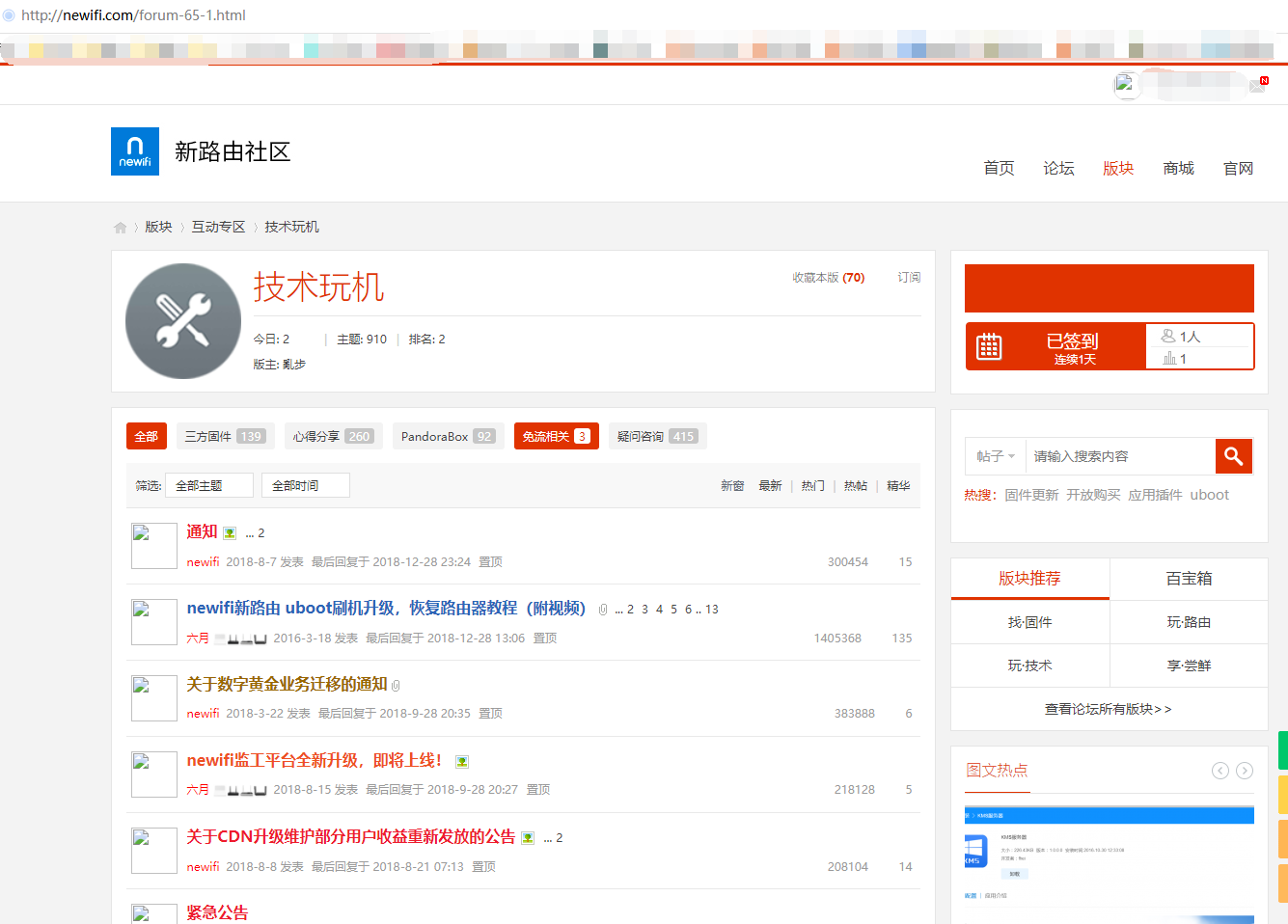Open the 帖子 search type dropdown
This screenshot has height=924, width=1288.
996,456
